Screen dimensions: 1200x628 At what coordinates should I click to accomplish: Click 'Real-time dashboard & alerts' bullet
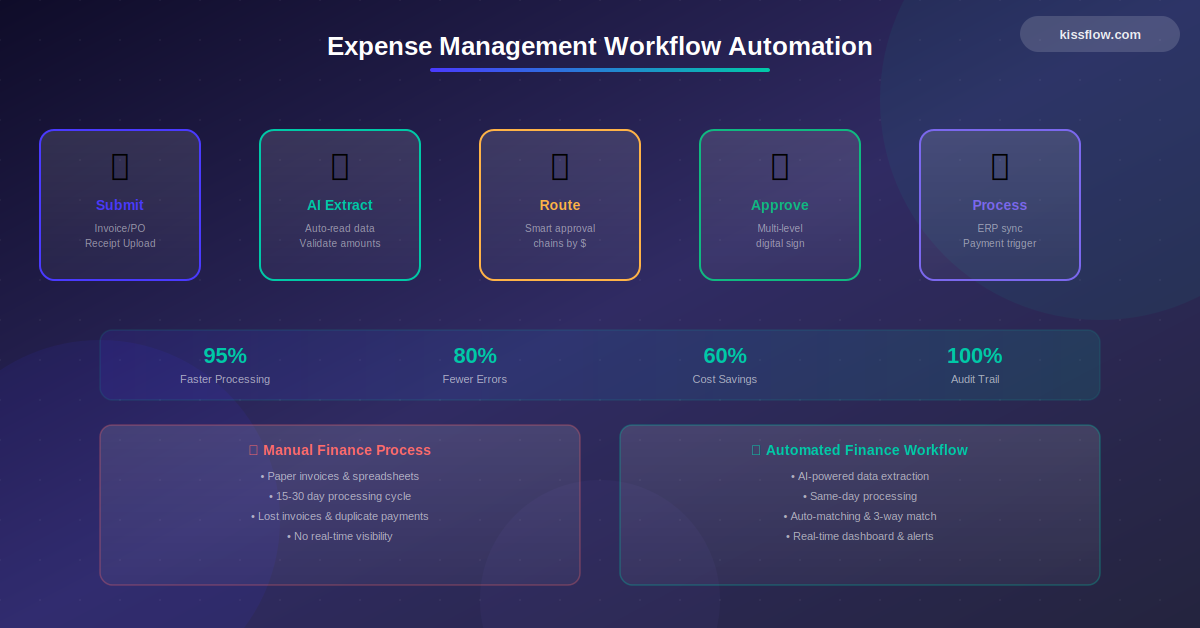pos(860,536)
